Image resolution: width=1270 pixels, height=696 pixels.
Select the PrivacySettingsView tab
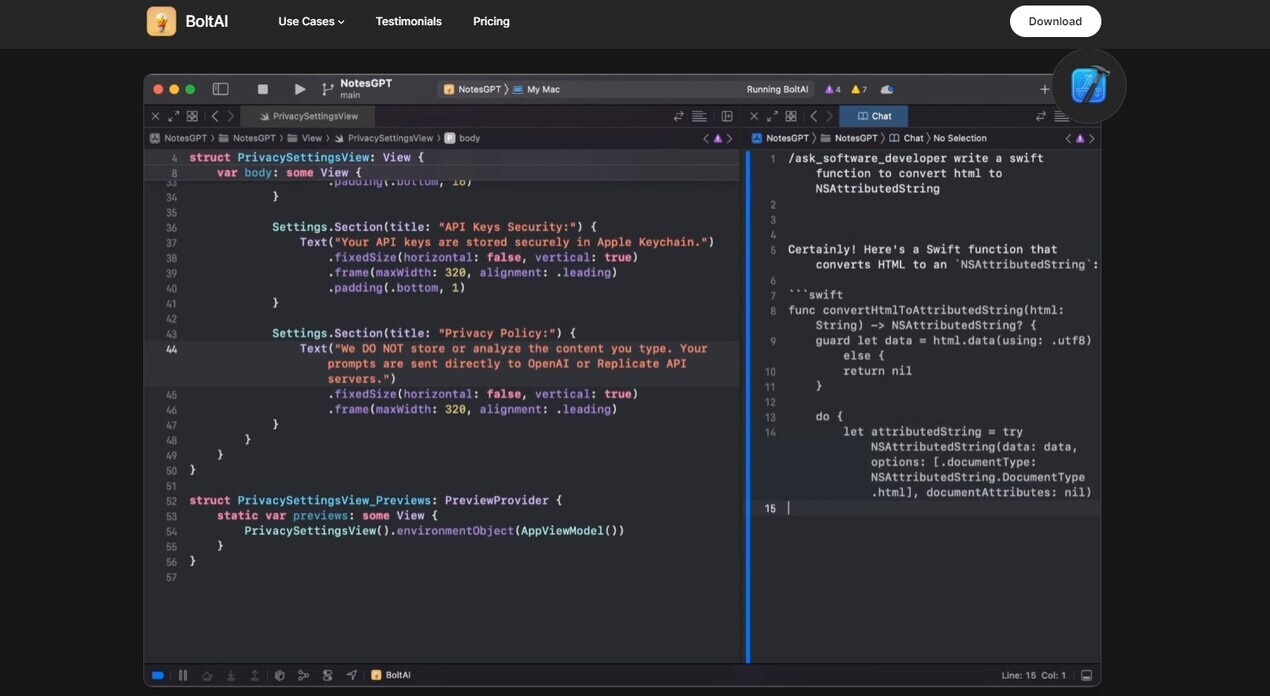(309, 116)
